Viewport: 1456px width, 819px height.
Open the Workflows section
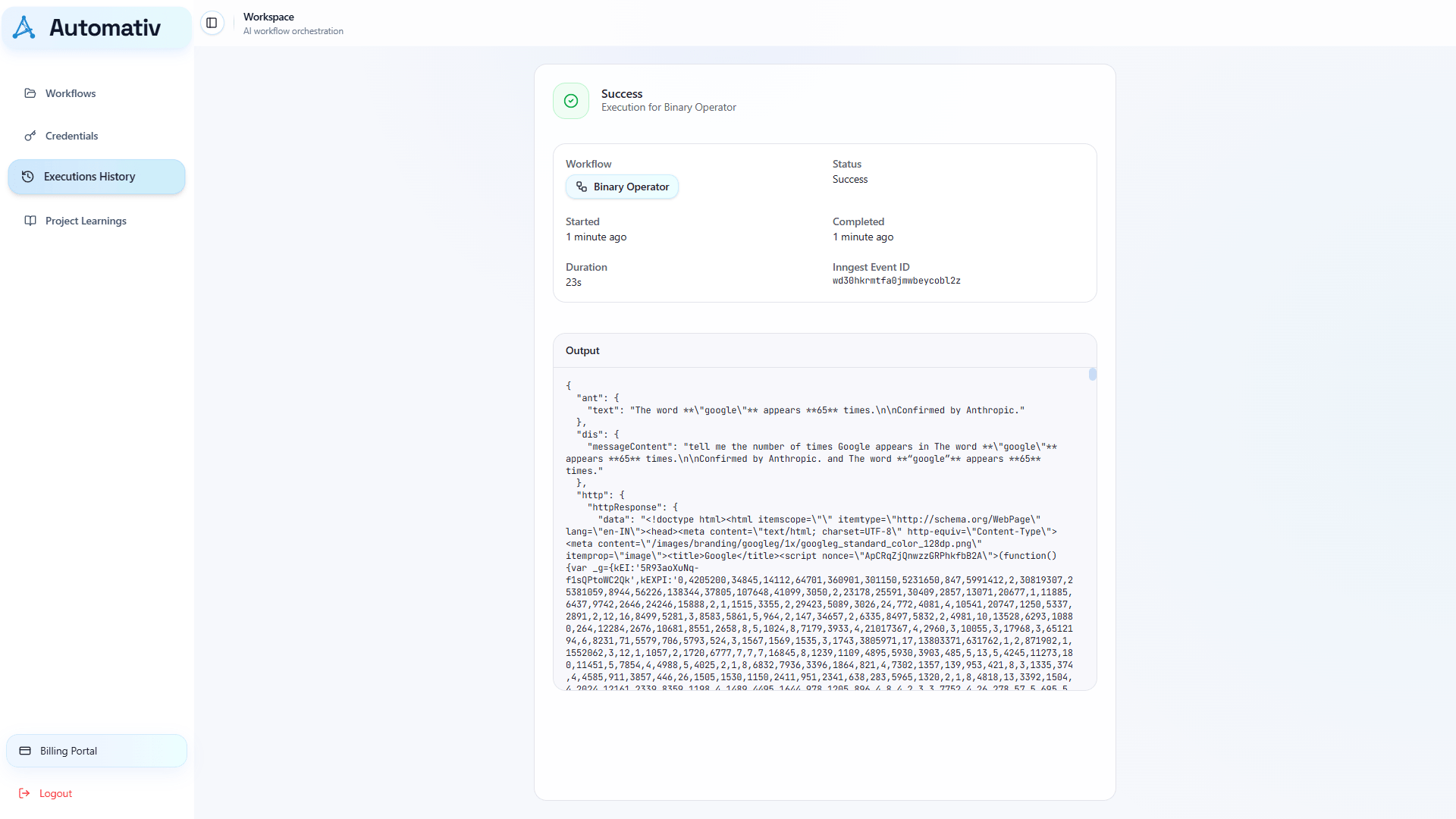96,93
